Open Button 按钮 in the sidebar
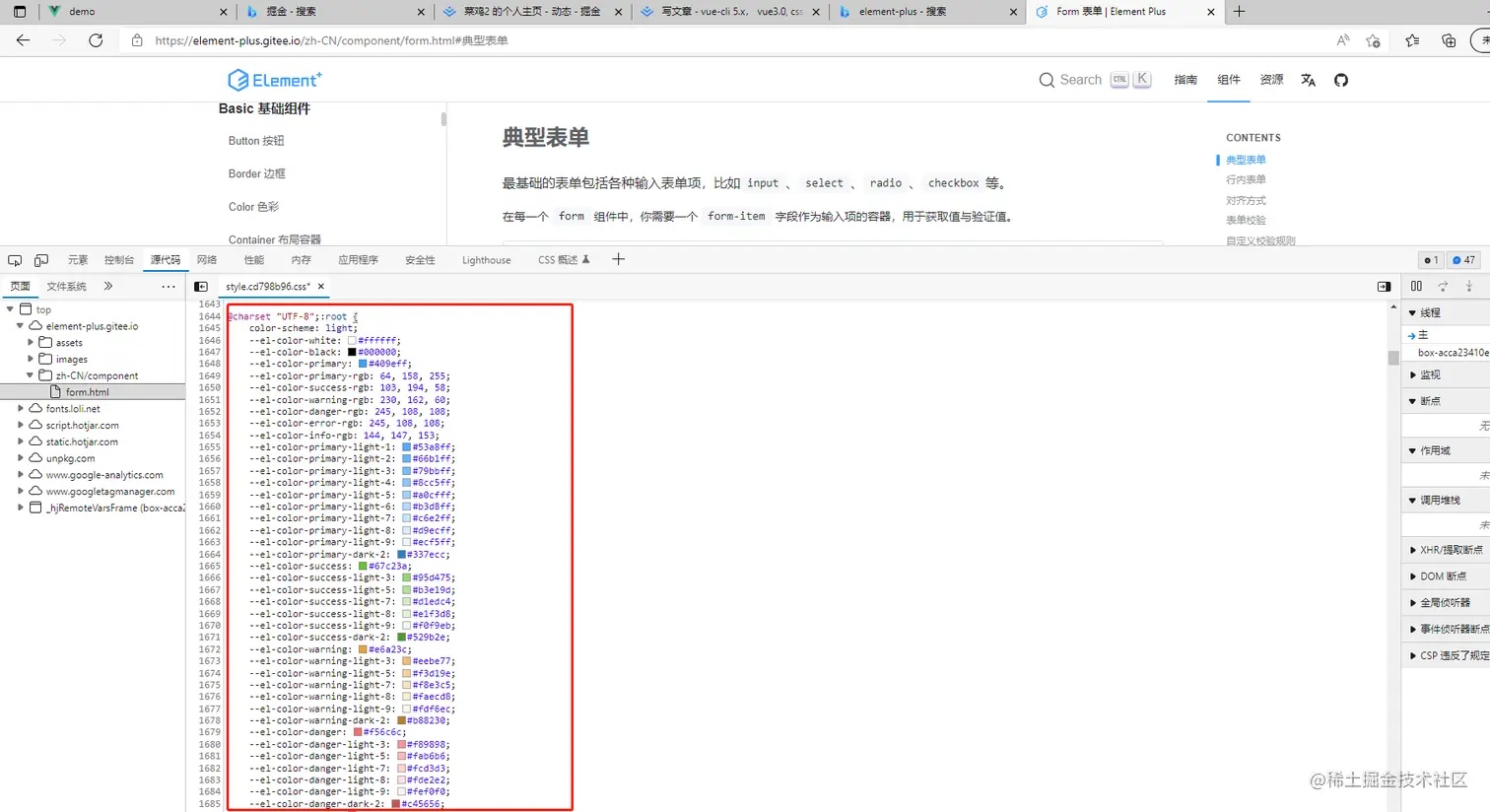 [x=256, y=141]
